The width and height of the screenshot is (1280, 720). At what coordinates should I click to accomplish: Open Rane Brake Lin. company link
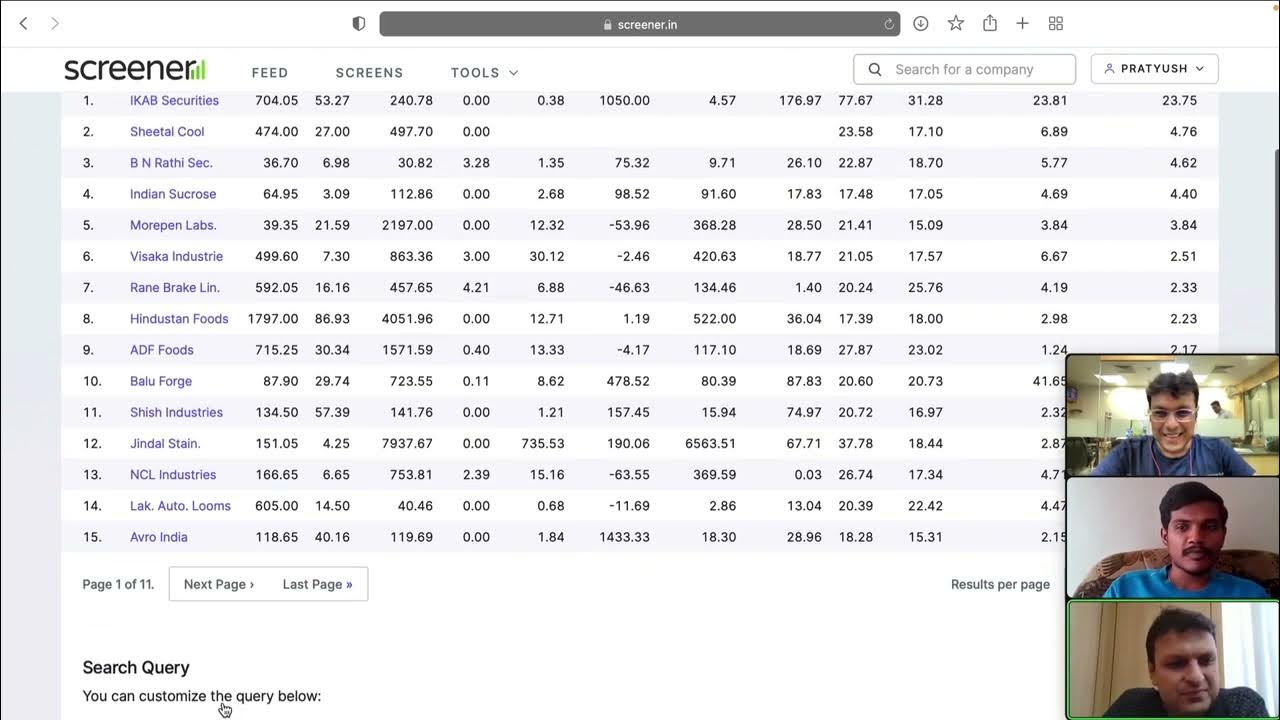[175, 287]
